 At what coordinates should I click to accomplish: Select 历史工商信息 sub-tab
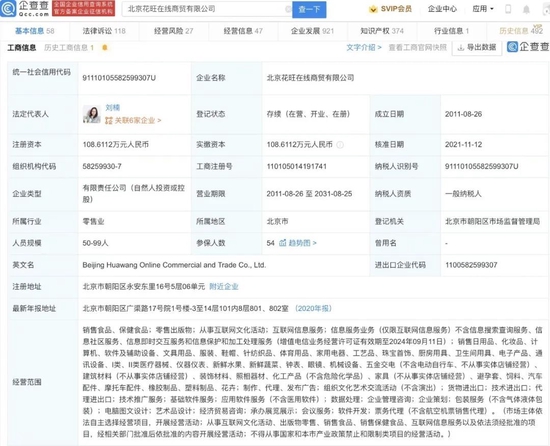(69, 48)
